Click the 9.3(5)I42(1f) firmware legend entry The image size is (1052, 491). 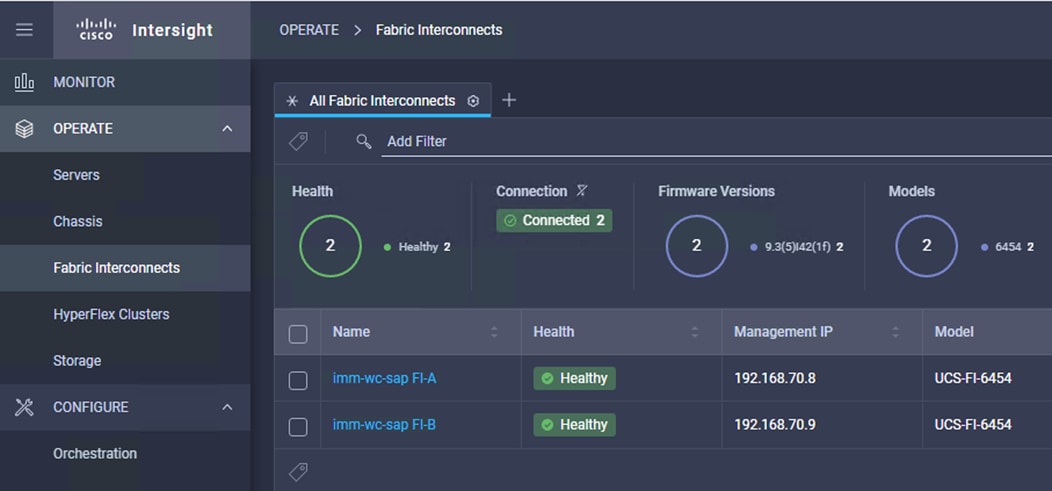coord(797,247)
